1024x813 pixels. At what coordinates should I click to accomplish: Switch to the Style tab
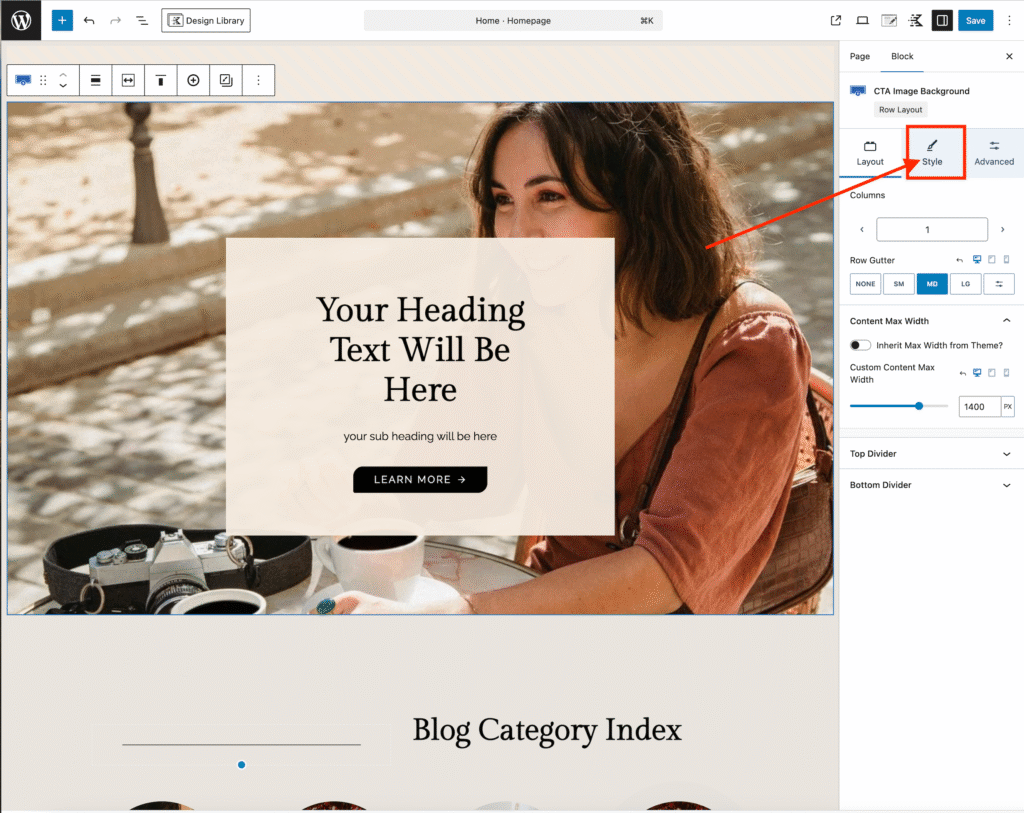point(932,152)
